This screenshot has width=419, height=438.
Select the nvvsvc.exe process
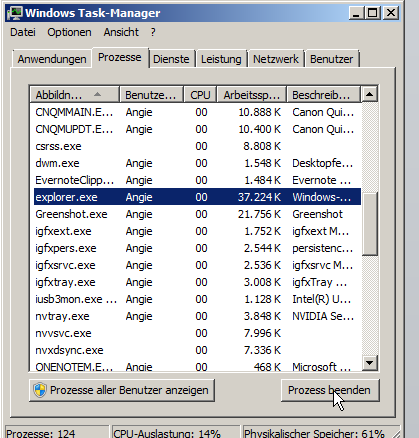click(197, 333)
